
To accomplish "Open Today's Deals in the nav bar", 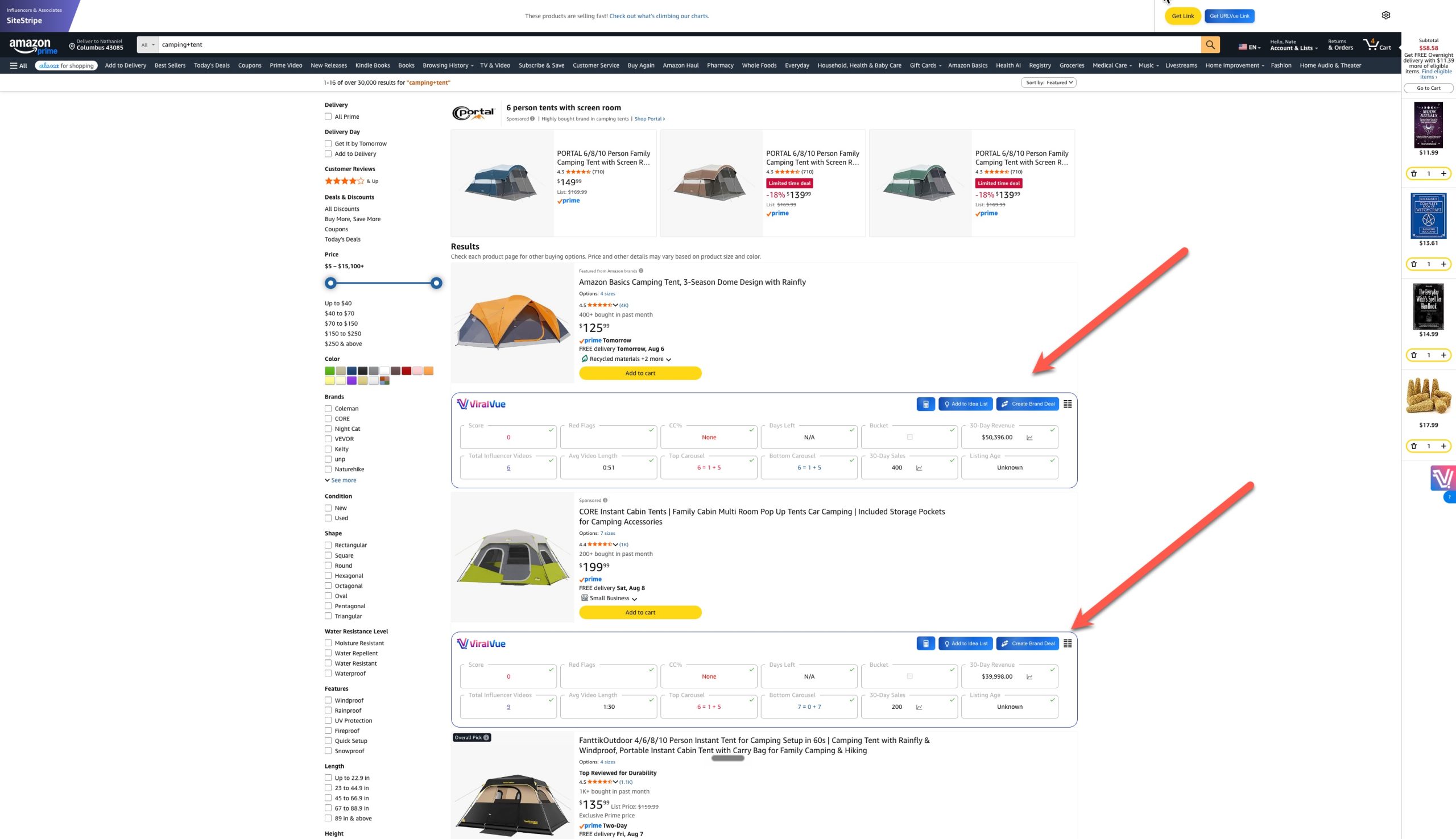I will tap(212, 66).
